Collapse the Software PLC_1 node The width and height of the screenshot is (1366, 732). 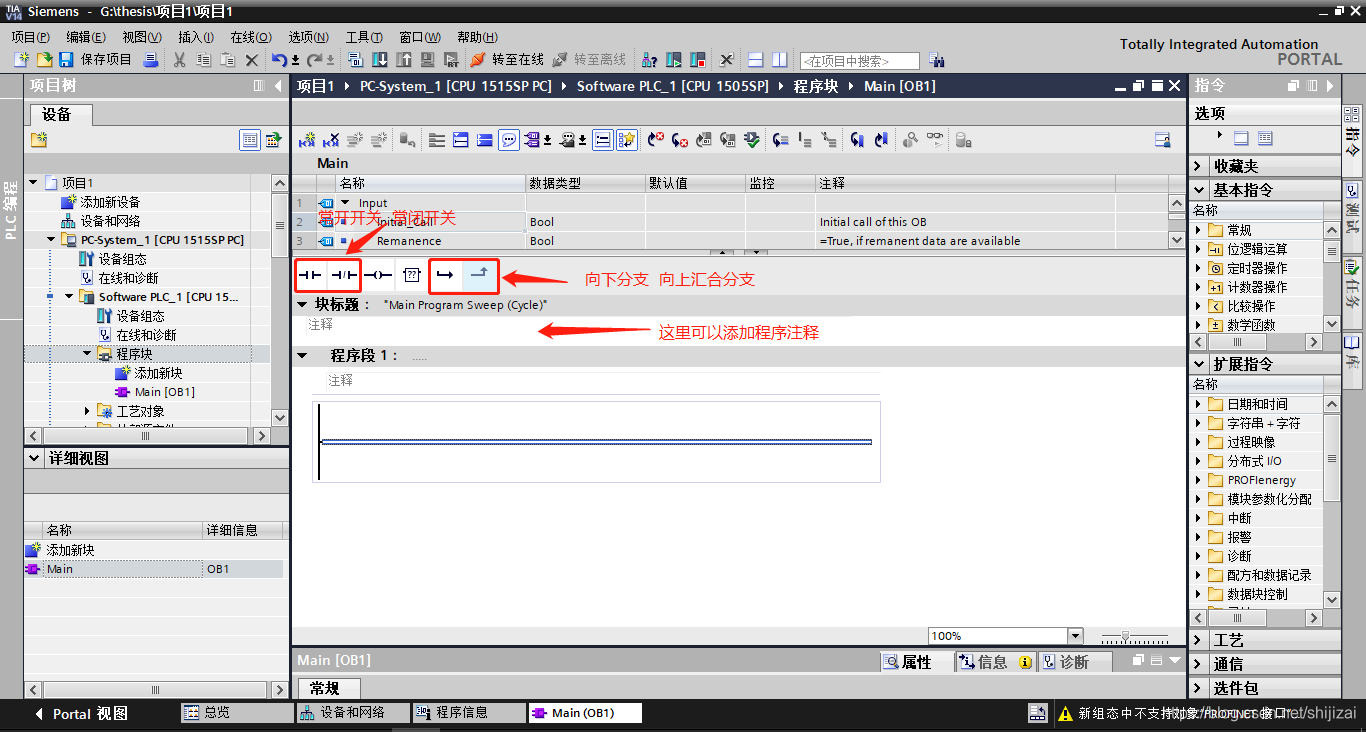(x=69, y=297)
